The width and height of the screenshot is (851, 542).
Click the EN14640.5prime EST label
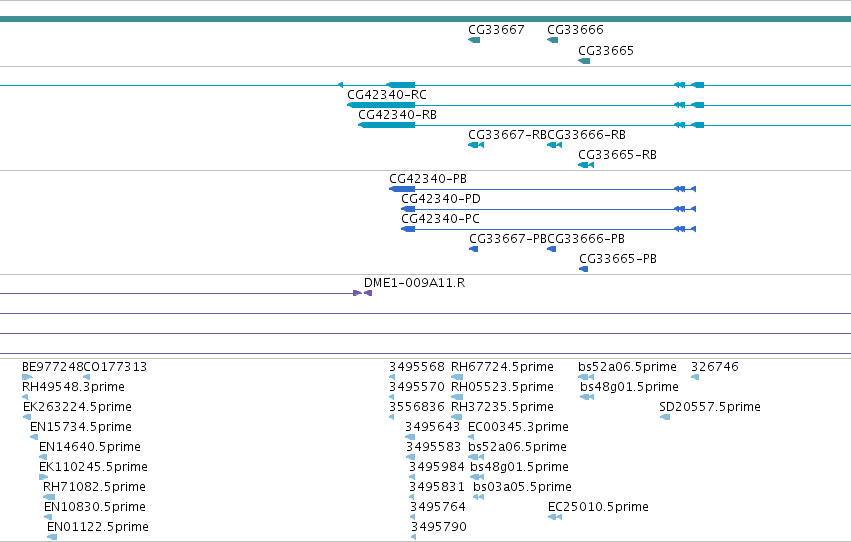coord(90,448)
